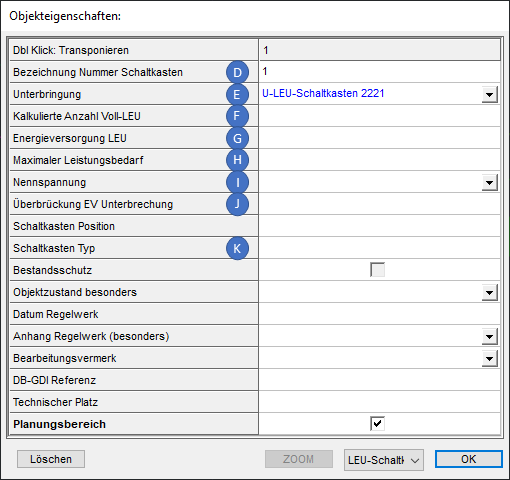This screenshot has width=510, height=480.
Task: Click the Dbl Klick: Transponieren value cell
Action: click(380, 50)
